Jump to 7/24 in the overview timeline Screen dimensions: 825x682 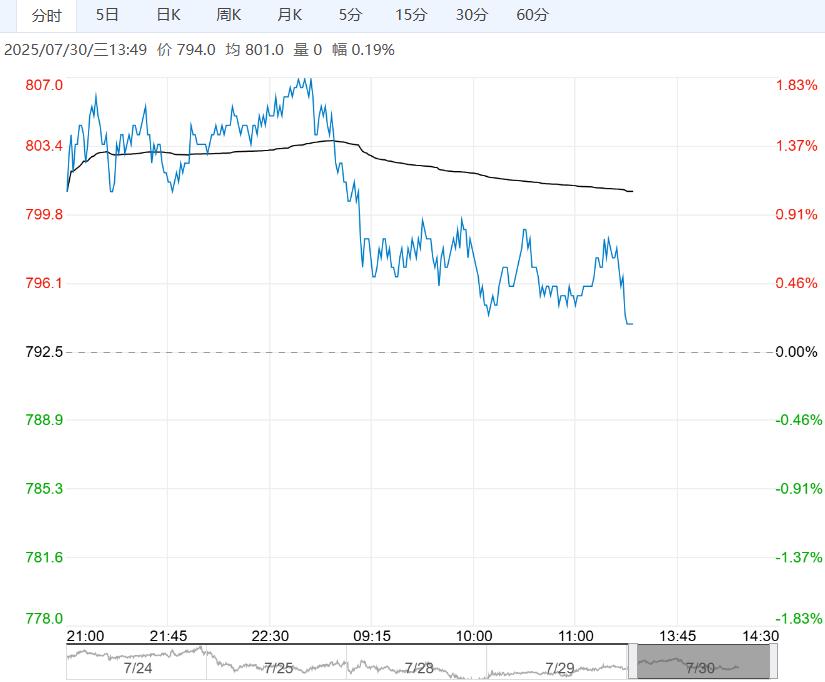[137, 667]
